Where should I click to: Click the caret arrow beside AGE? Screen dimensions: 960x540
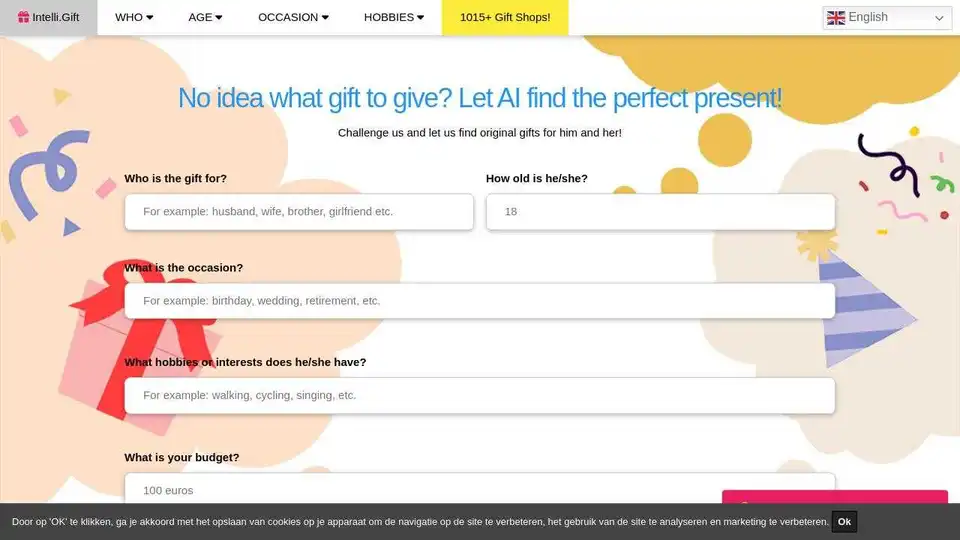click(219, 18)
